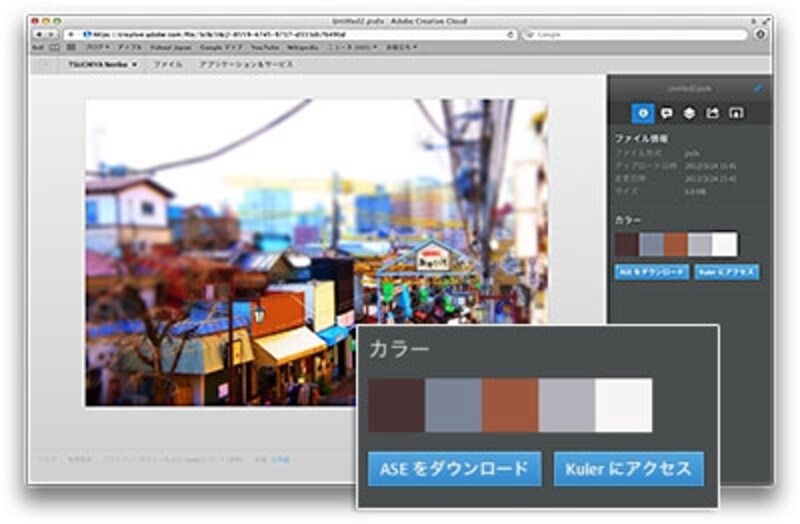The width and height of the screenshot is (800, 524).
Task: Expand the ニュース bookmarks folder dropdown
Action: click(x=352, y=47)
